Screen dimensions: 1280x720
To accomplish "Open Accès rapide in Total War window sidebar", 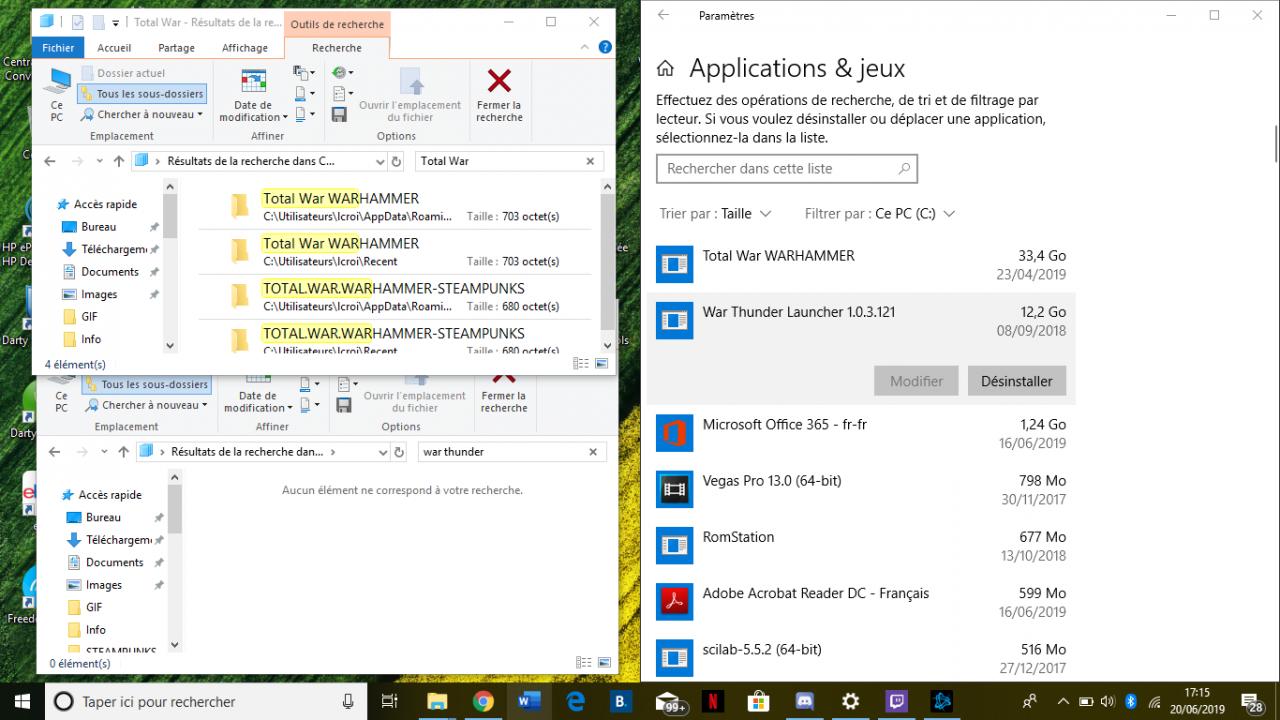I will pos(106,204).
